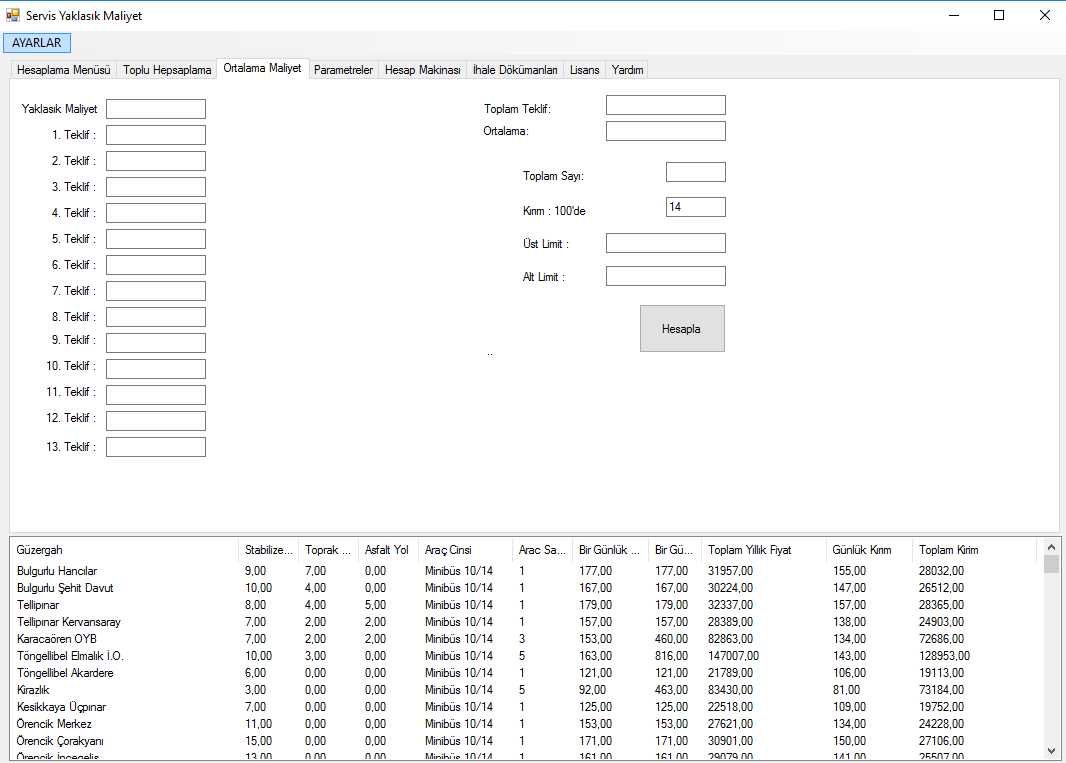
Task: Focus the Yaklaşık Maliyet input field
Action: tap(156, 109)
